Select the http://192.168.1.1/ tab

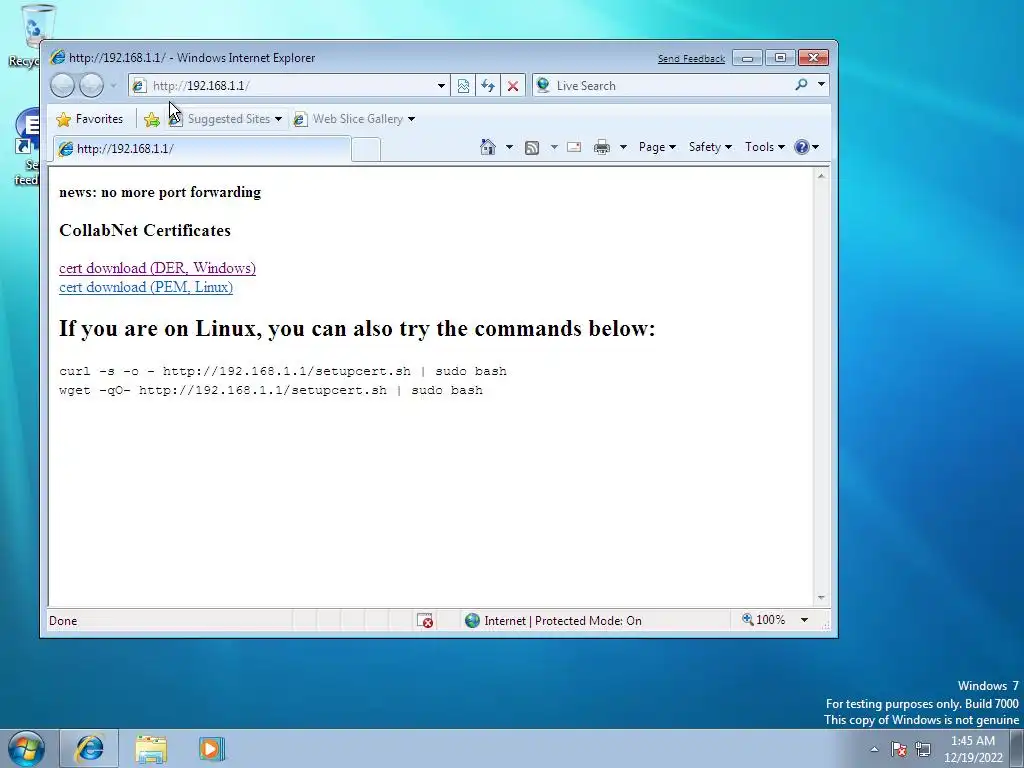pyautogui.click(x=202, y=149)
